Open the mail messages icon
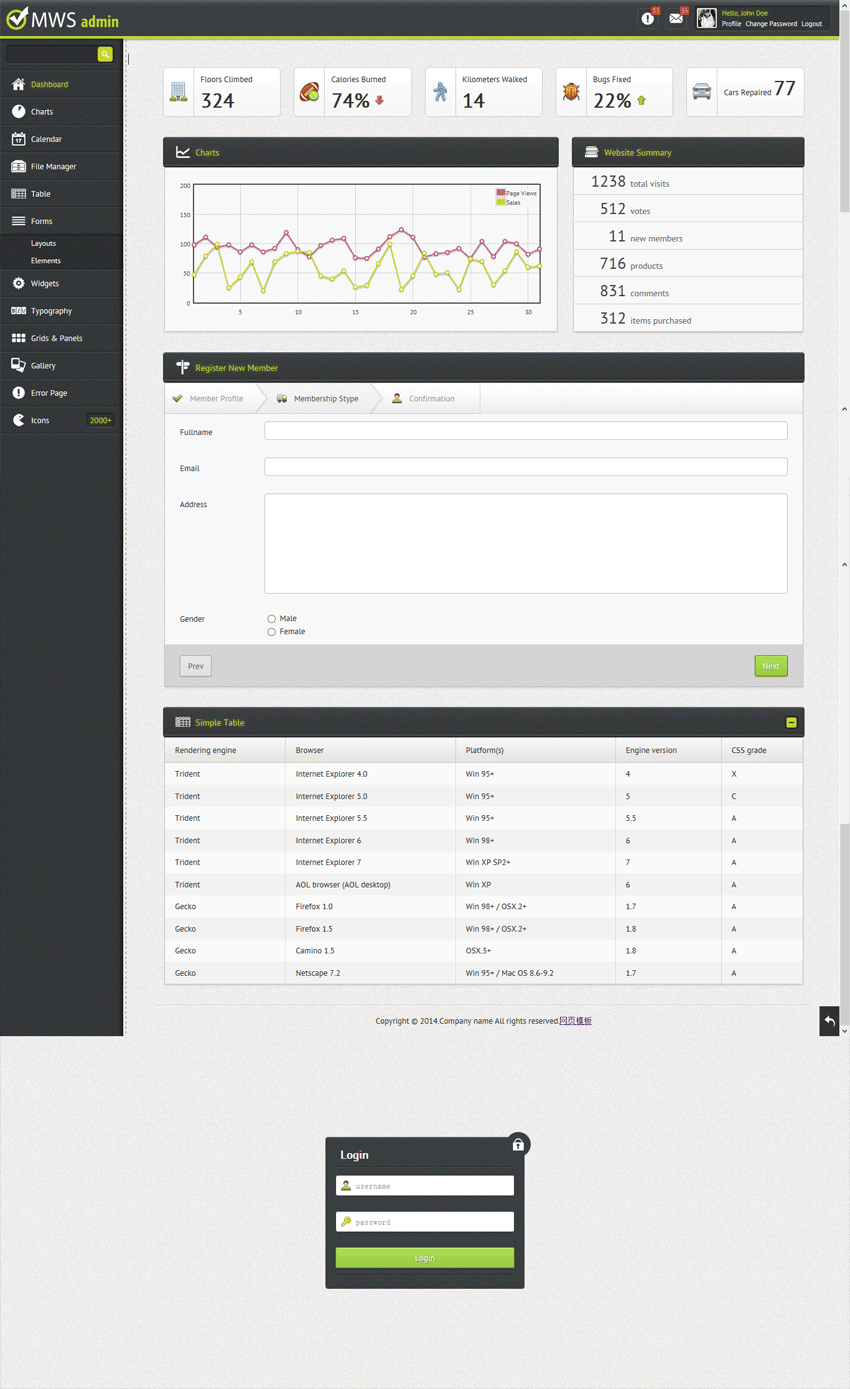 point(676,18)
